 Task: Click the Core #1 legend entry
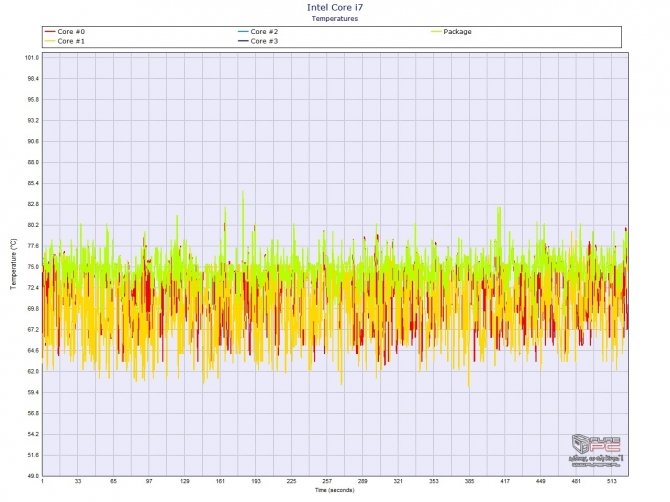(x=65, y=41)
